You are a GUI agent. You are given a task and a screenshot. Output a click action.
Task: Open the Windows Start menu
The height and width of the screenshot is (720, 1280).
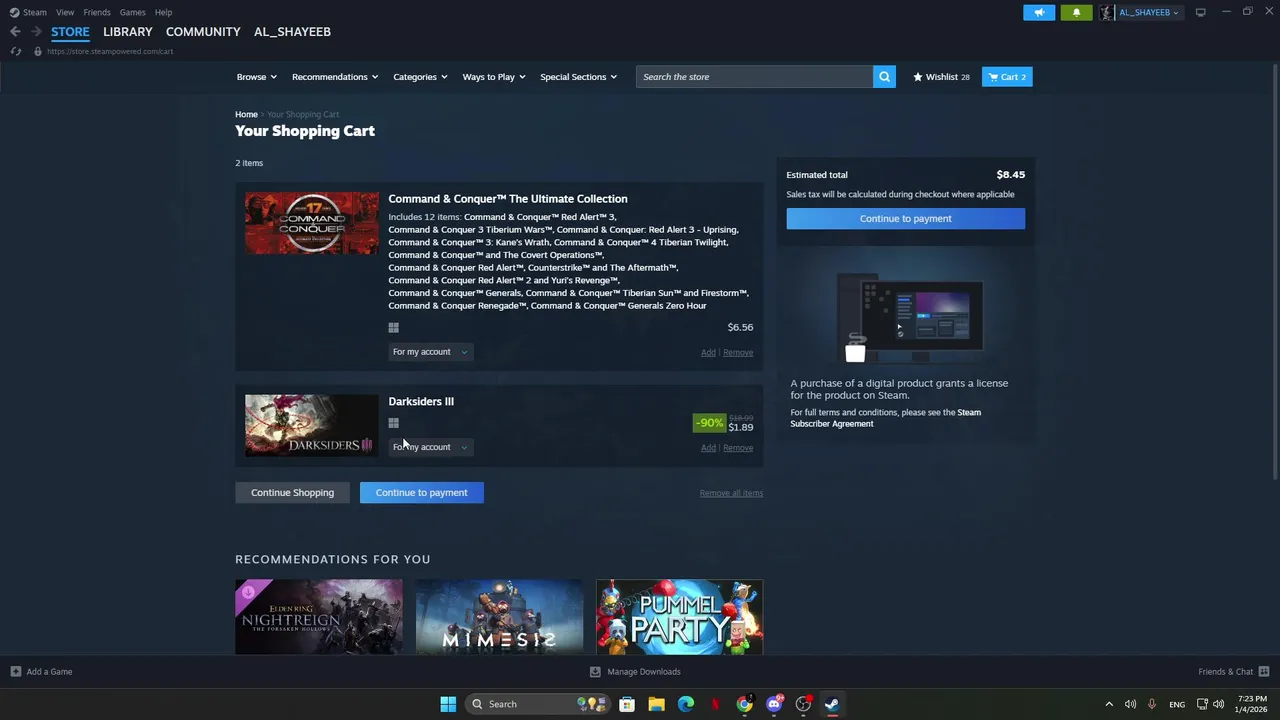point(448,704)
